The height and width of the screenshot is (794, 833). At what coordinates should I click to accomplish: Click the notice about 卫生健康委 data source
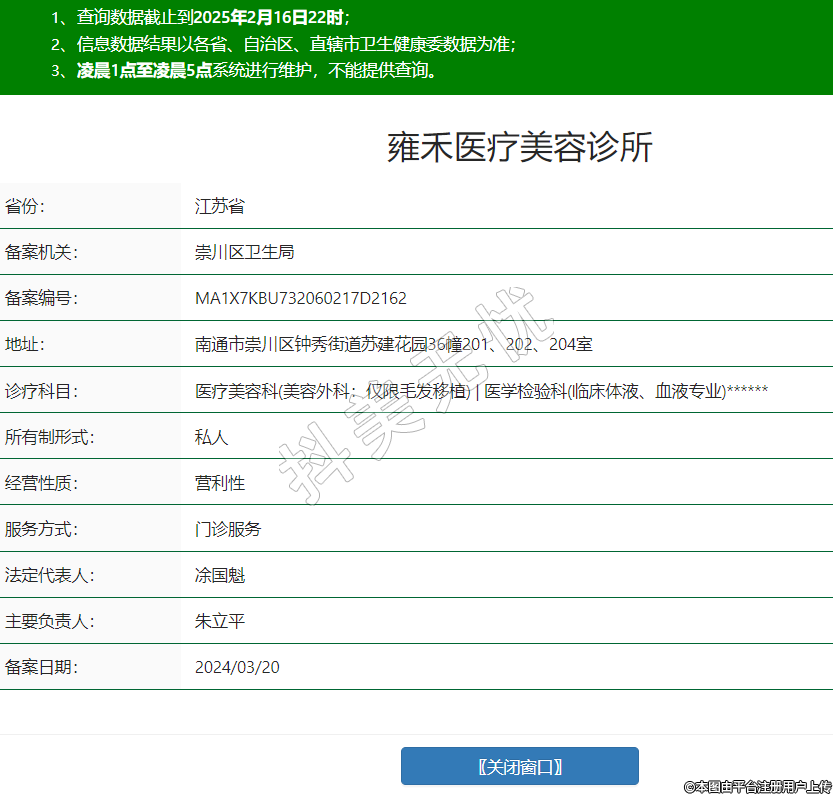pos(283,44)
